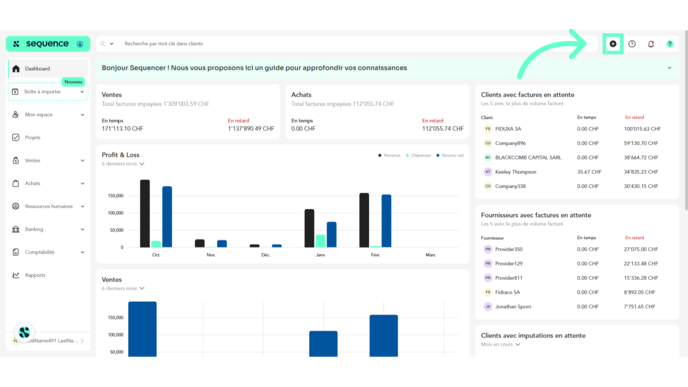Toggle the Revenus legend series
The width and height of the screenshot is (688, 387).
389,155
